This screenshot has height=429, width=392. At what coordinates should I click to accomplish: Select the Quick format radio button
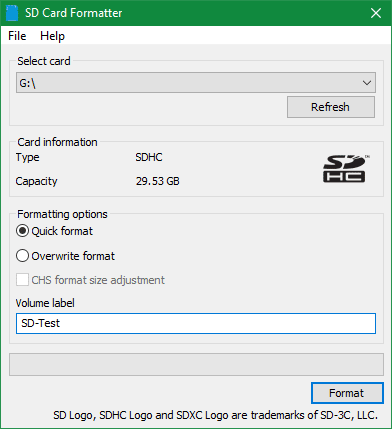(22, 231)
